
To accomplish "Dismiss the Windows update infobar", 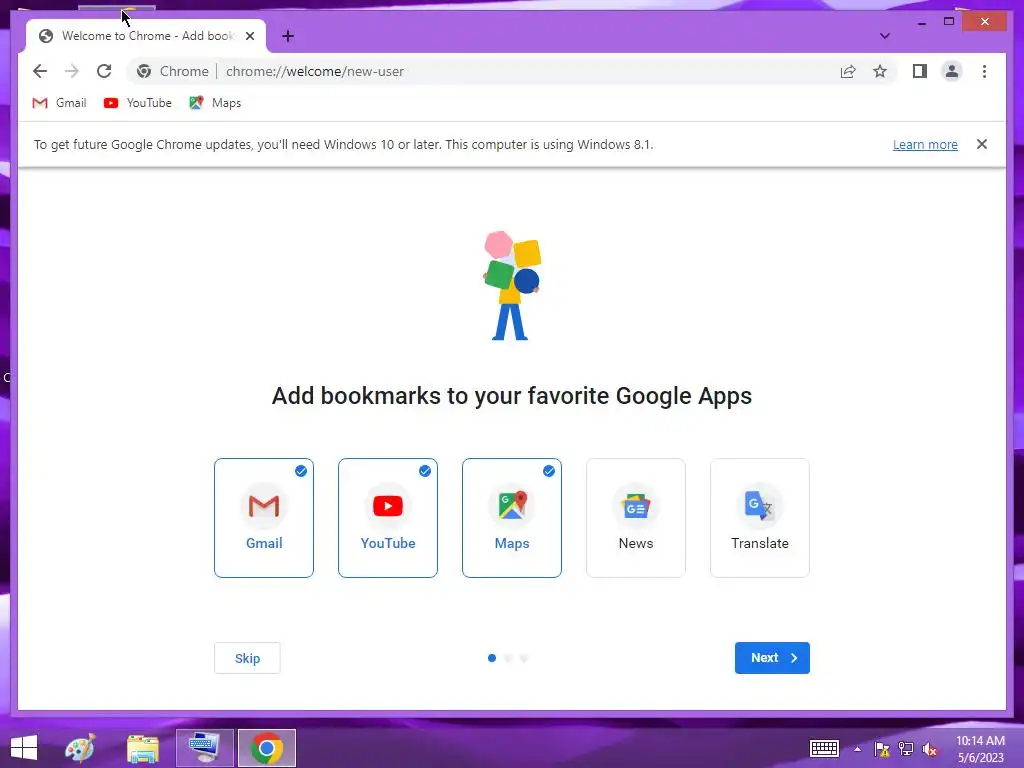I will click(982, 144).
